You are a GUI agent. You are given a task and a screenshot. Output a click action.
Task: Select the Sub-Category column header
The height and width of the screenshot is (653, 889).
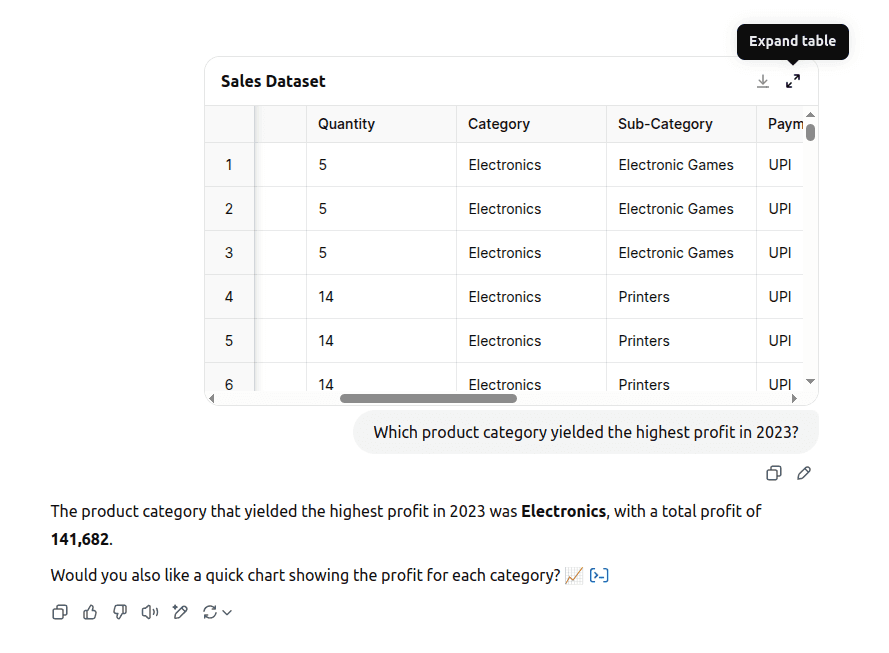(665, 123)
